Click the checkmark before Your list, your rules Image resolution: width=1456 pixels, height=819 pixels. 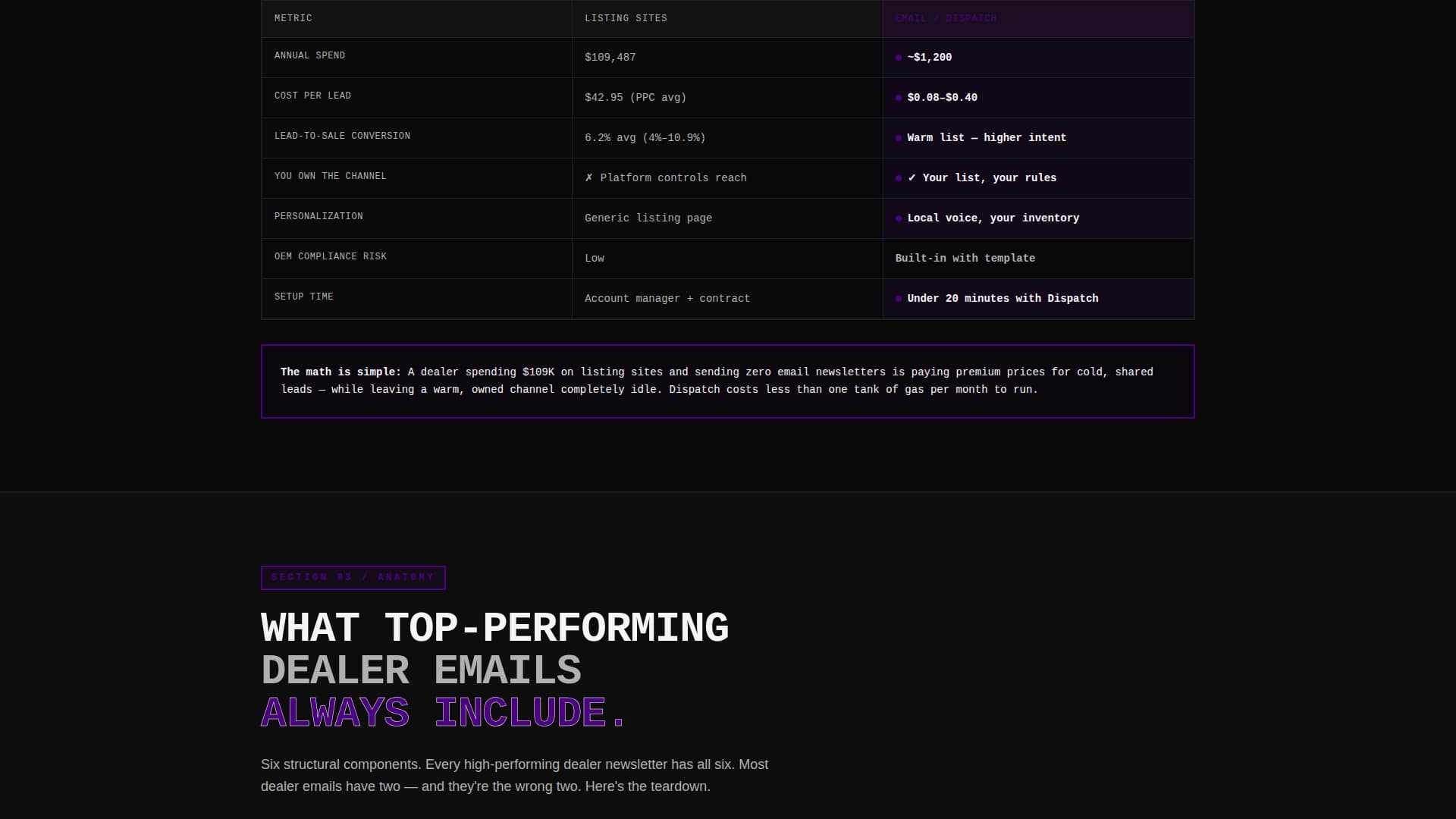coord(912,177)
